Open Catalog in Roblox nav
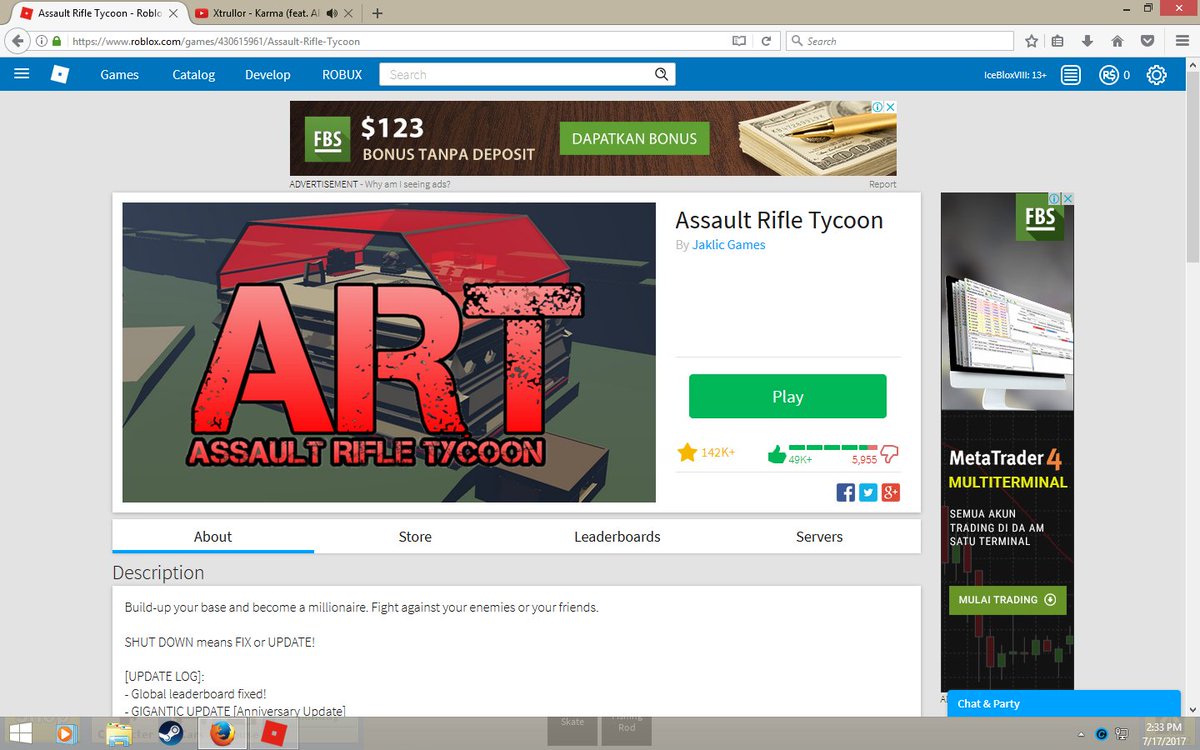 (x=194, y=74)
